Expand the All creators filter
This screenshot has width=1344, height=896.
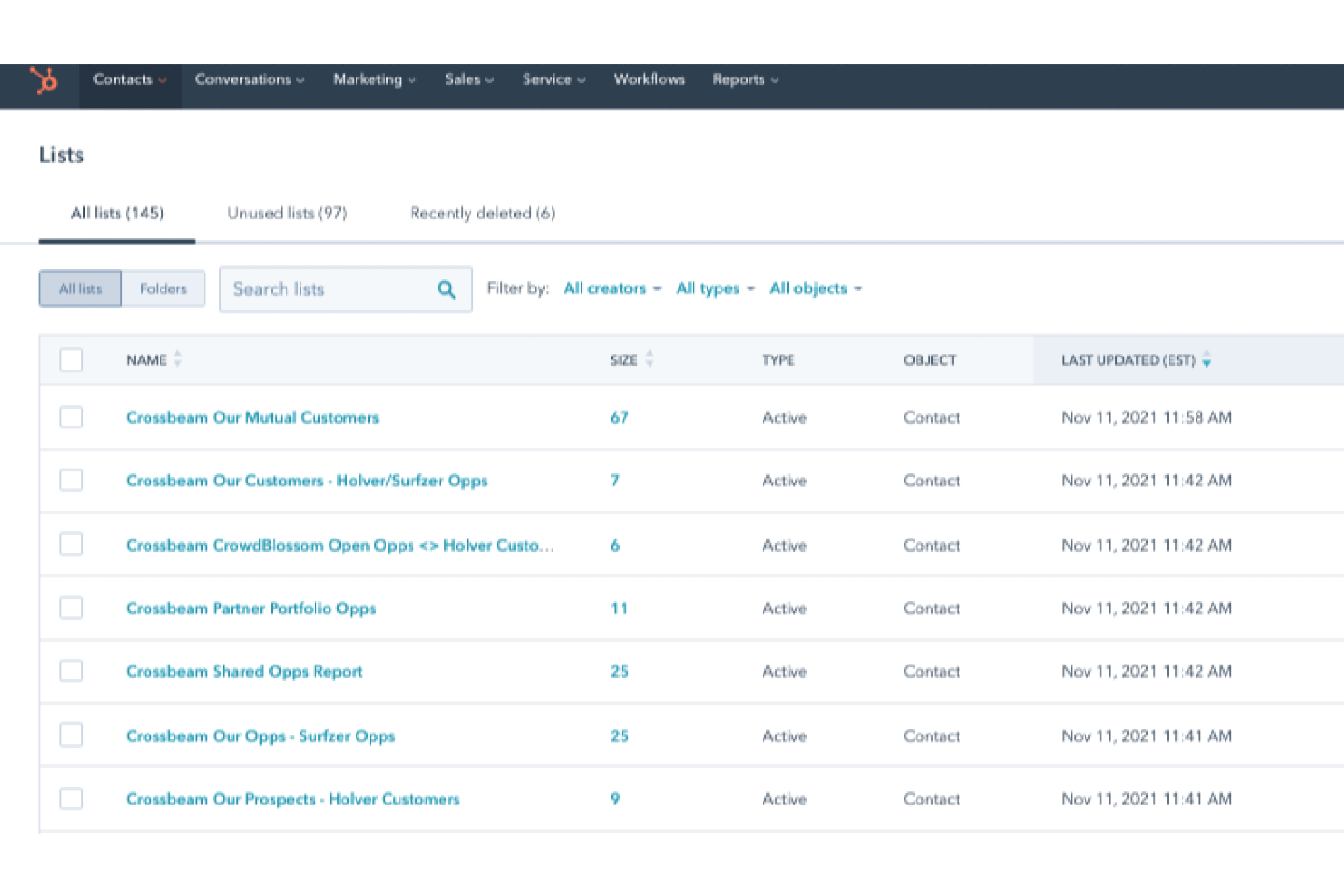(611, 288)
